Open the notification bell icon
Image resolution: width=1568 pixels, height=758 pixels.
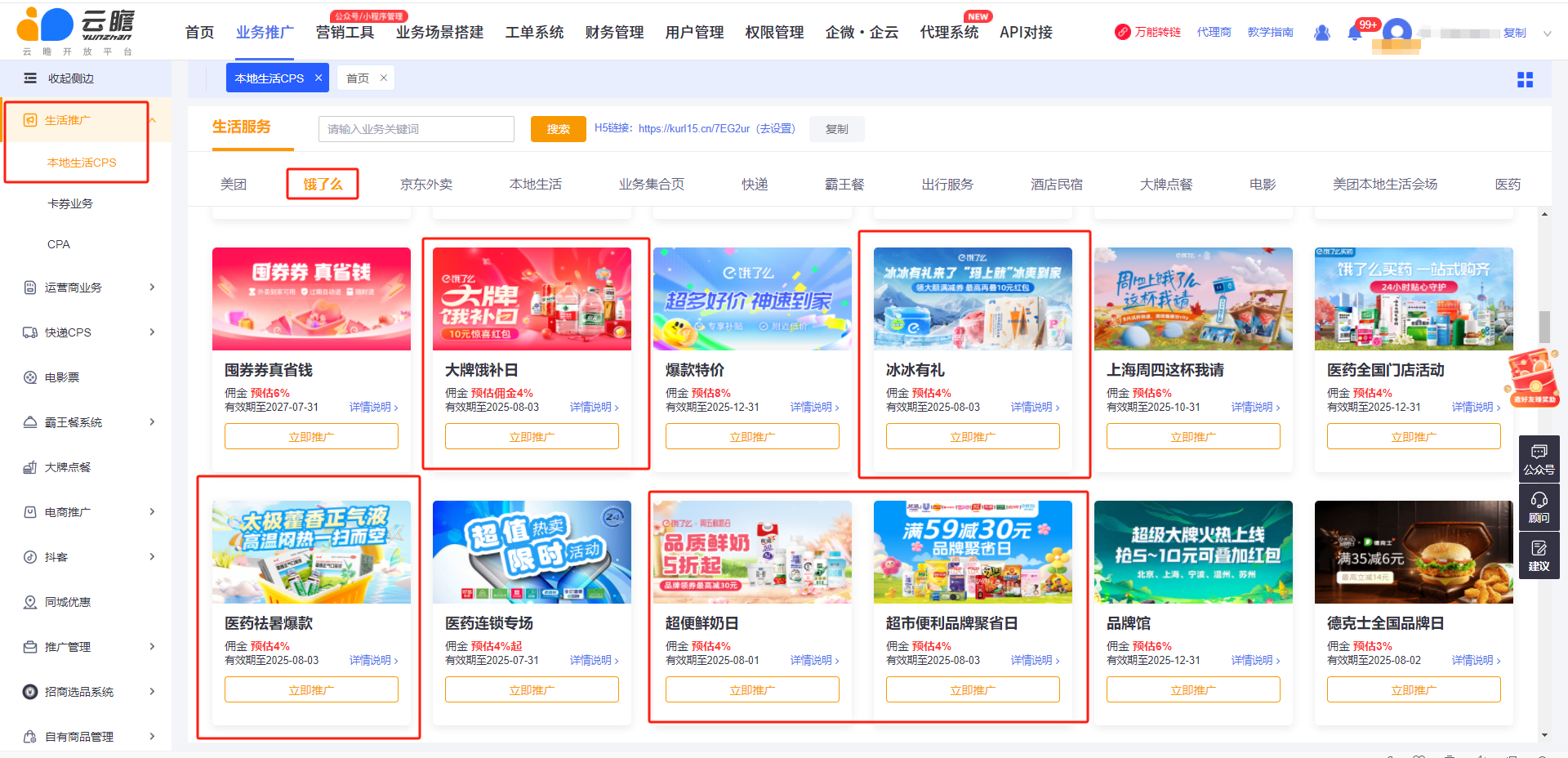pyautogui.click(x=1355, y=33)
